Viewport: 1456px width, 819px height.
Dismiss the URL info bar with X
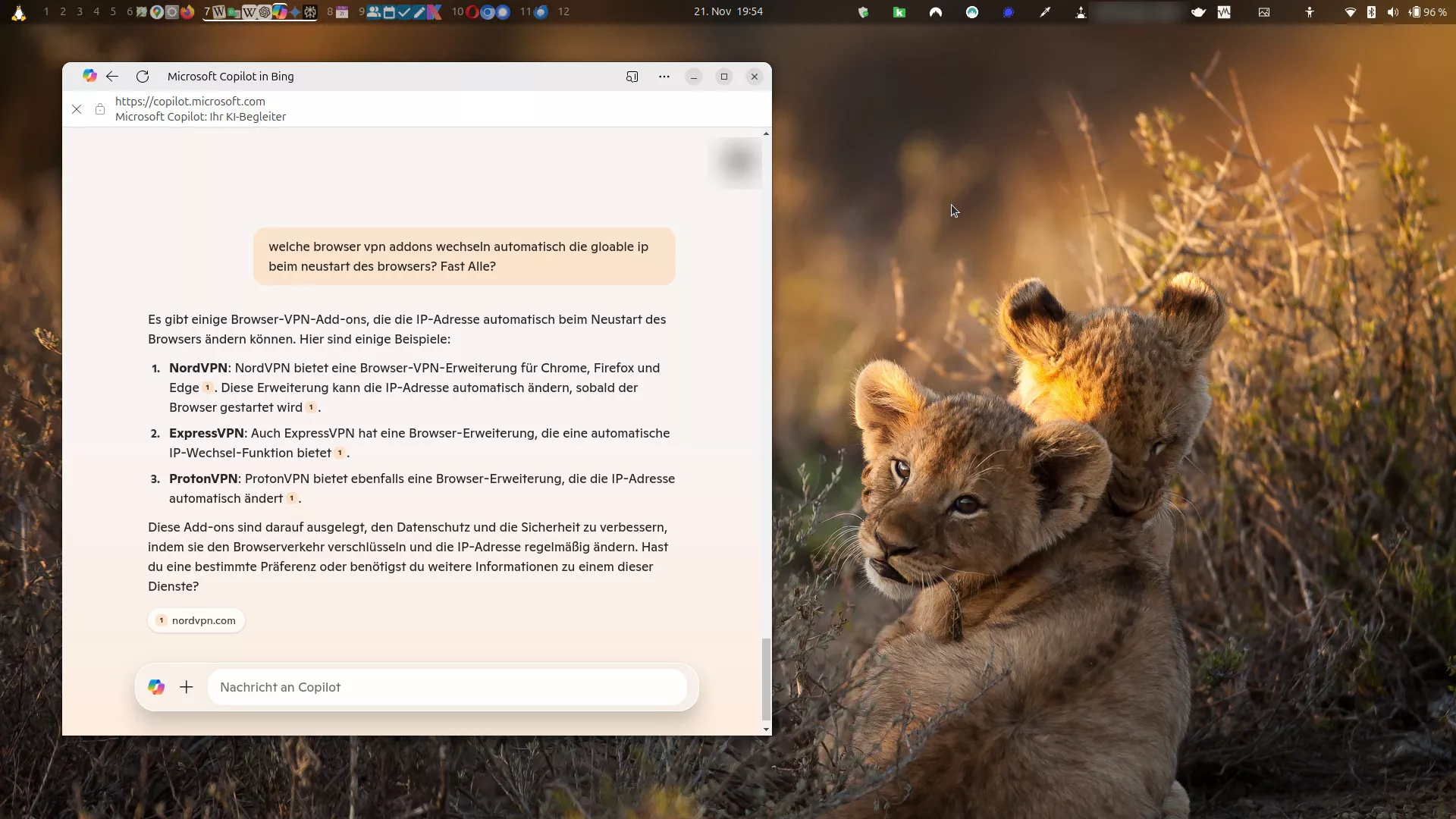tap(77, 109)
